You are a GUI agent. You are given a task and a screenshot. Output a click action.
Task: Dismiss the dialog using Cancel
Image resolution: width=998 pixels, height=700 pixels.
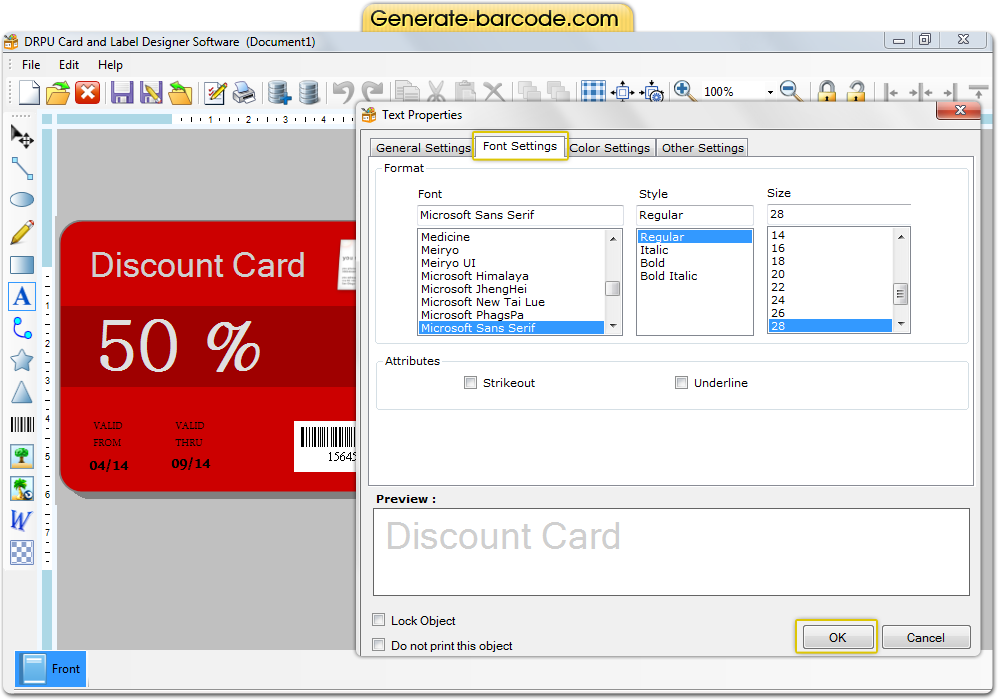(x=925, y=637)
